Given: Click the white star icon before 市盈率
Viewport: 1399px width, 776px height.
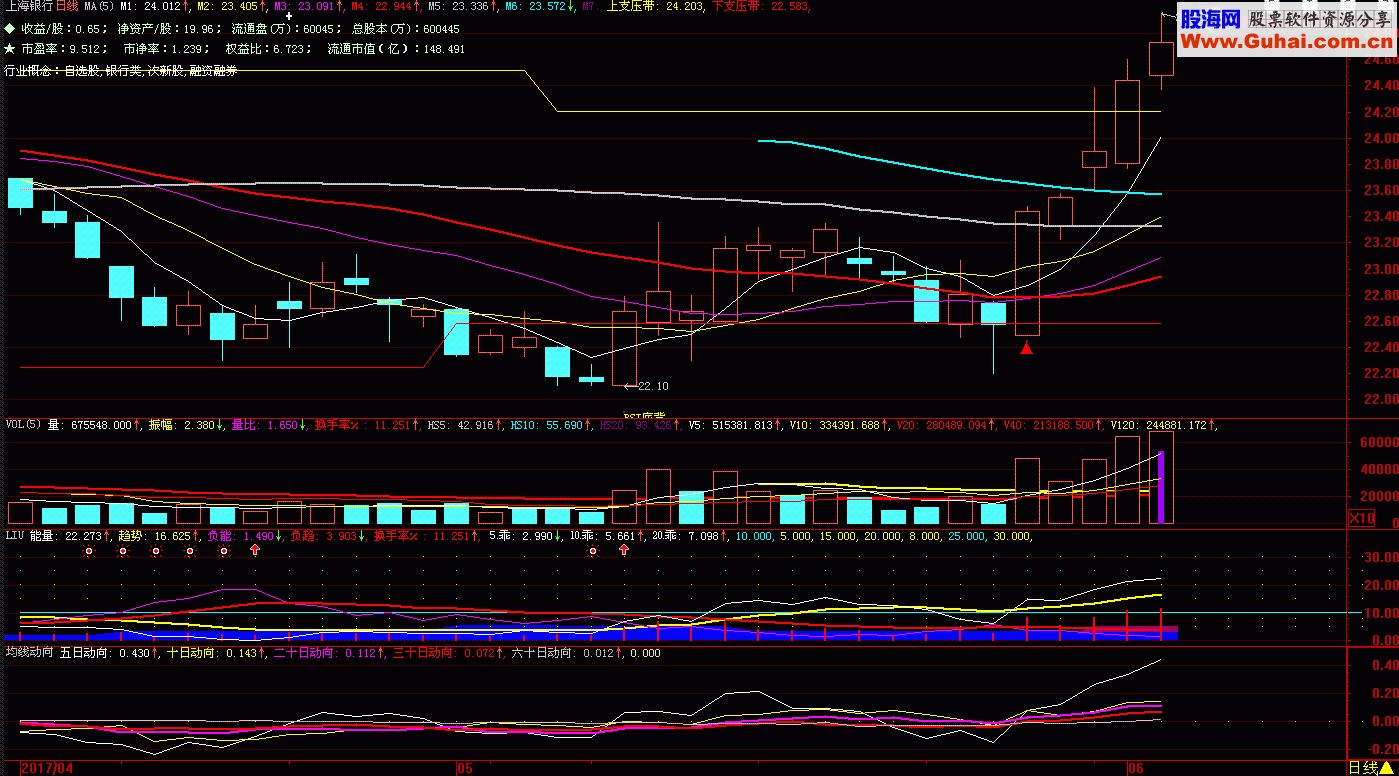Looking at the screenshot, I should pos(9,48).
